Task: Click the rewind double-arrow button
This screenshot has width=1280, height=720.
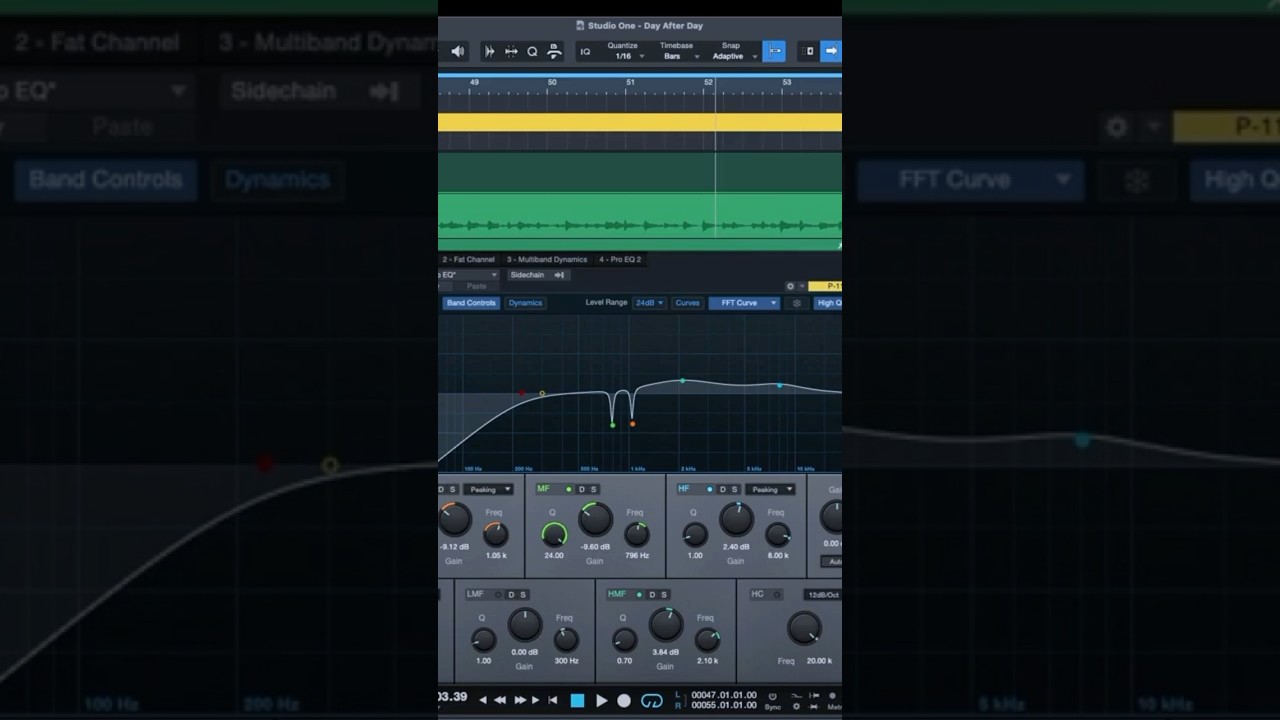Action: coord(500,701)
